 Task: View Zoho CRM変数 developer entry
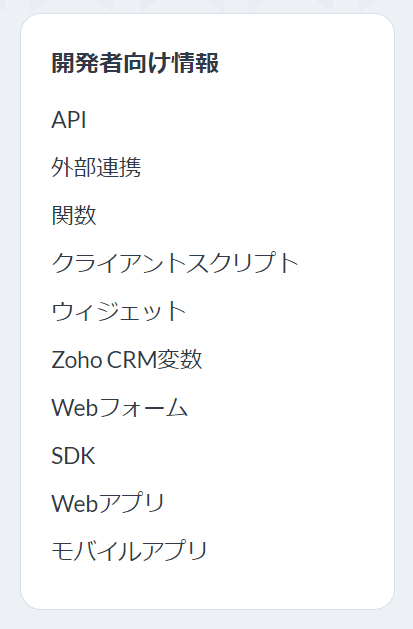pyautogui.click(x=127, y=359)
